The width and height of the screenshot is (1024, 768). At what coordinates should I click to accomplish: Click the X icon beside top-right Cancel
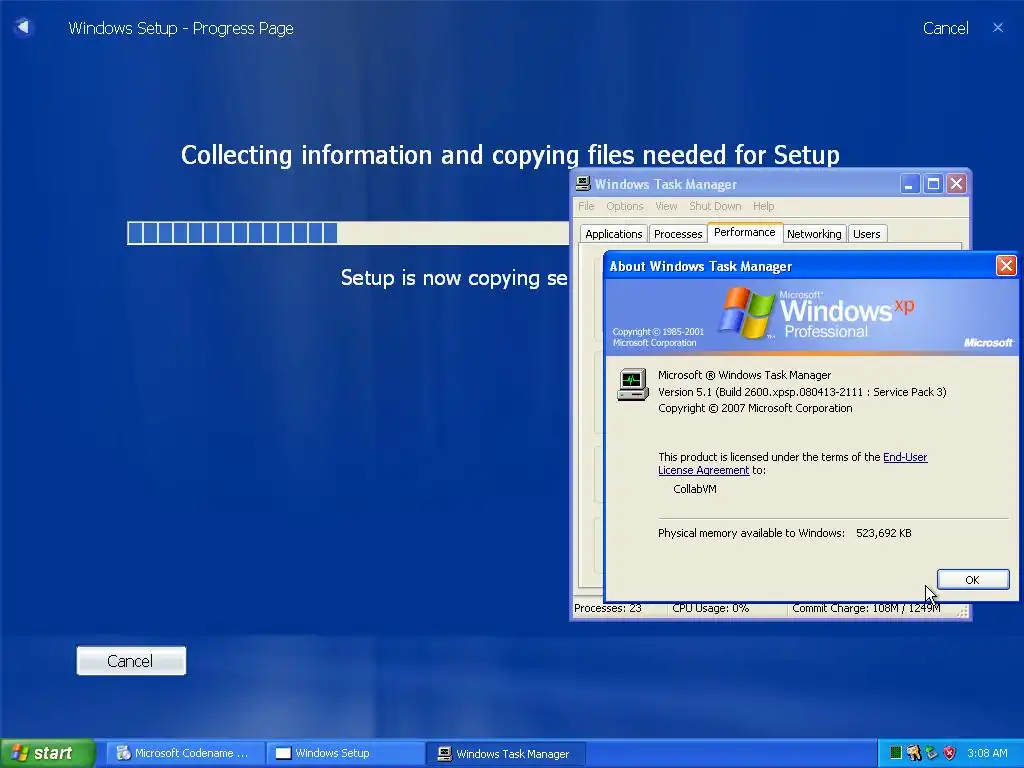pyautogui.click(x=998, y=27)
